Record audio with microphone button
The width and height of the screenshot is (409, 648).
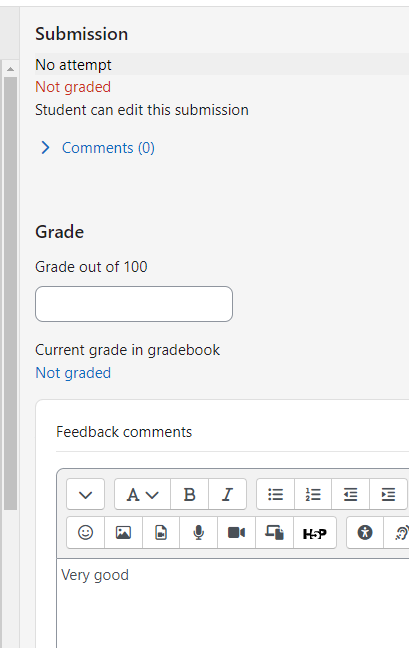point(199,533)
